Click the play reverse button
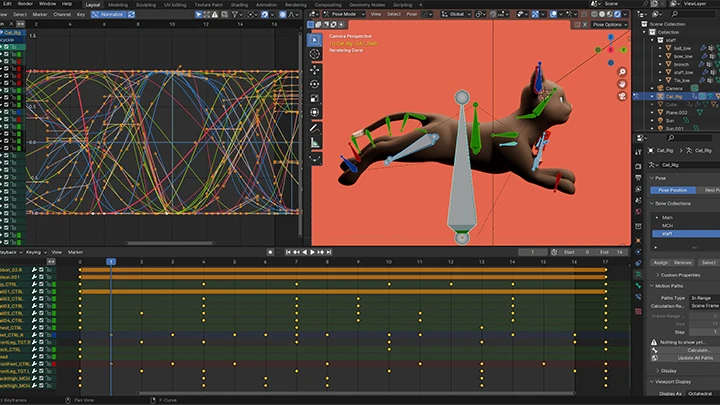The height and width of the screenshot is (405, 720). click(304, 252)
